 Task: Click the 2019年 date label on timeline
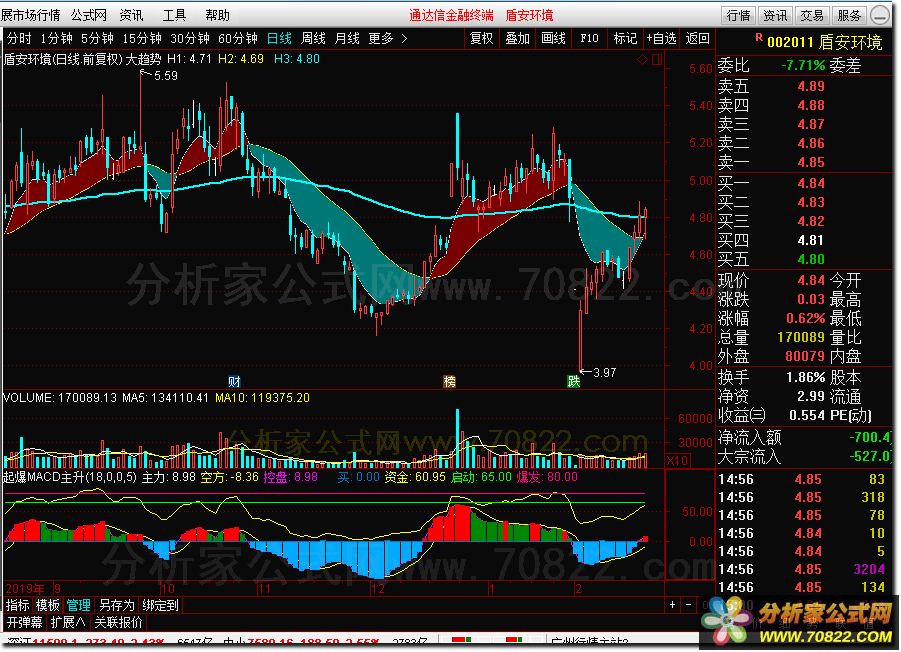24,588
